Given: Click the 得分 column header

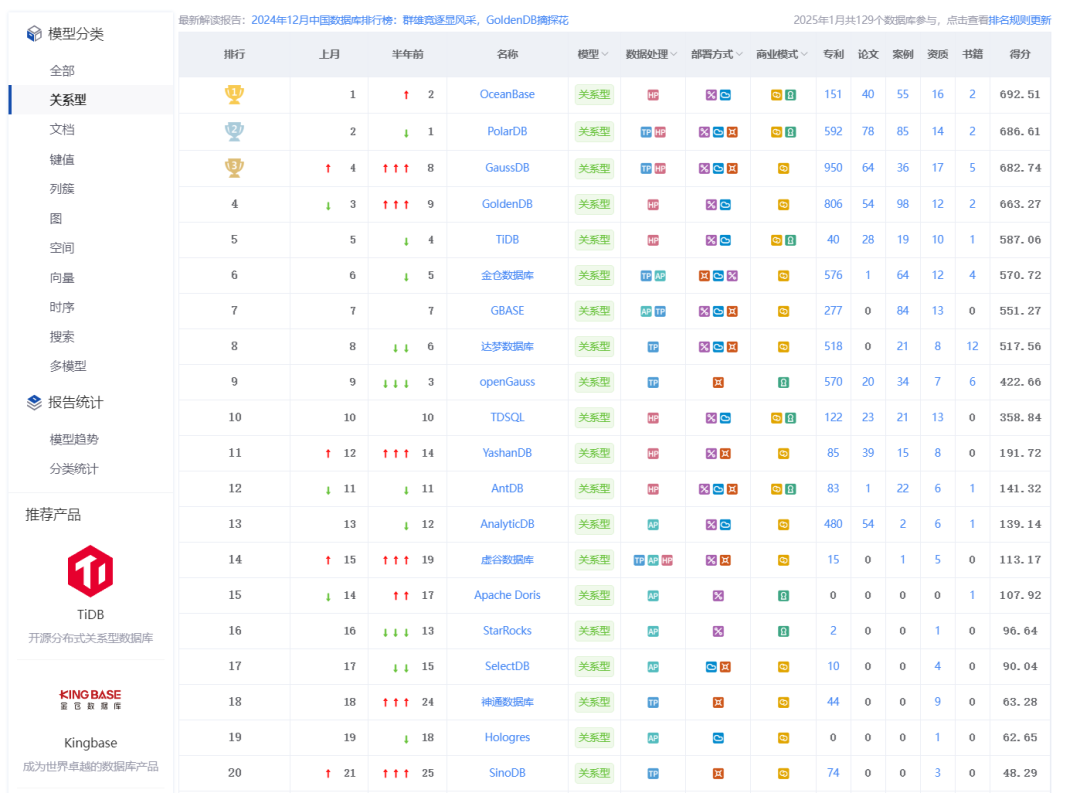Looking at the screenshot, I should (x=1019, y=54).
